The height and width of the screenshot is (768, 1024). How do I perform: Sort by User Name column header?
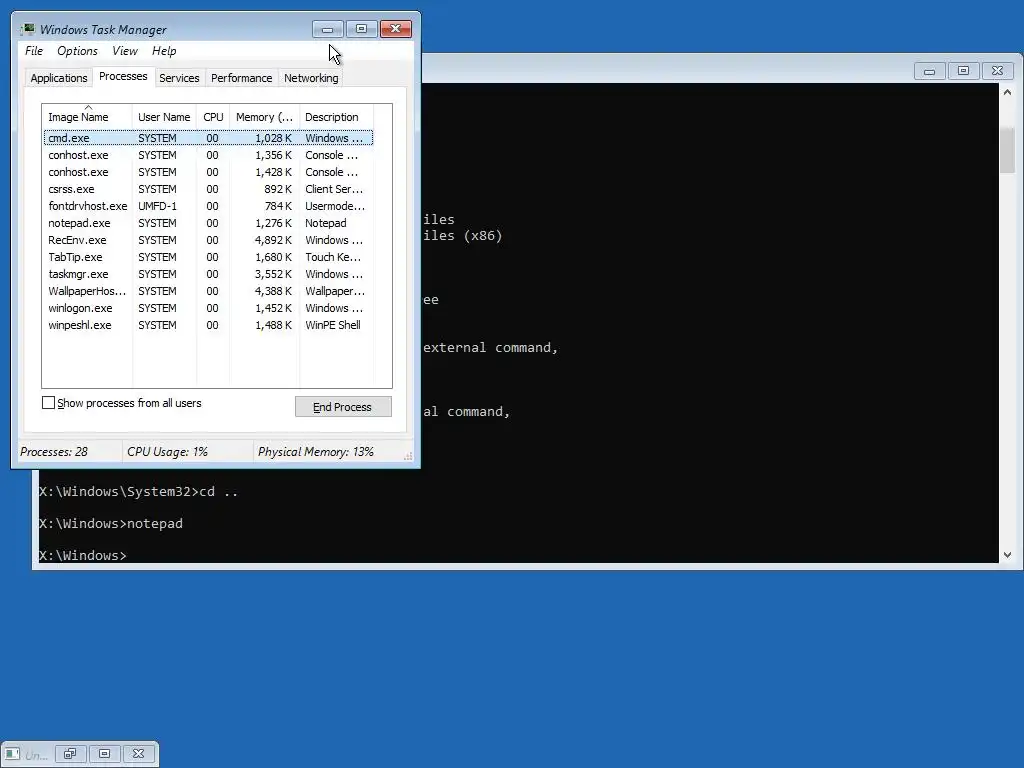[x=164, y=117]
